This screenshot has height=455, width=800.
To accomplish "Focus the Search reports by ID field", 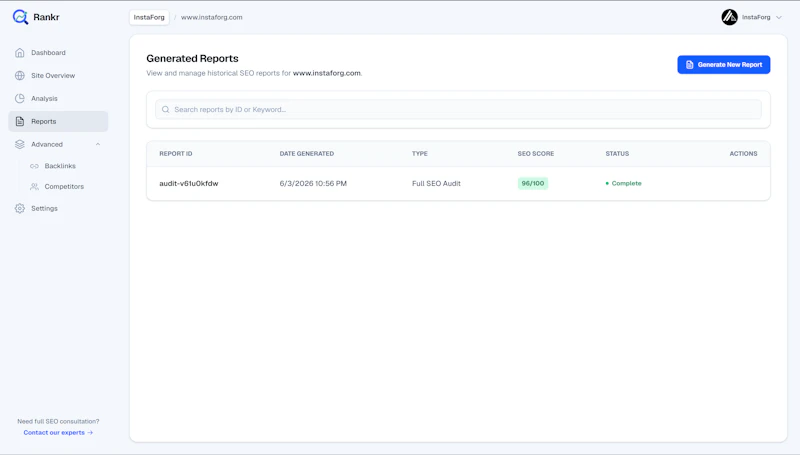I will pyautogui.click(x=458, y=110).
